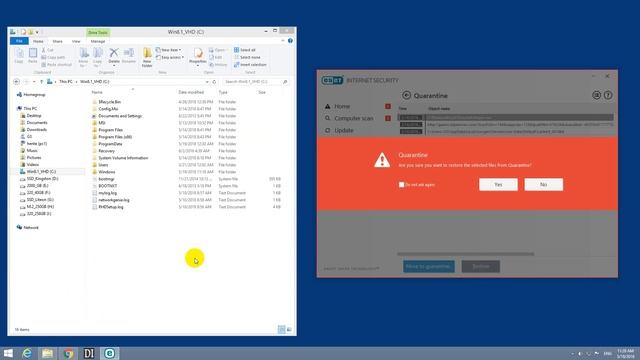Click Select all in the ribbon
This screenshot has width=640, height=360.
245,50
